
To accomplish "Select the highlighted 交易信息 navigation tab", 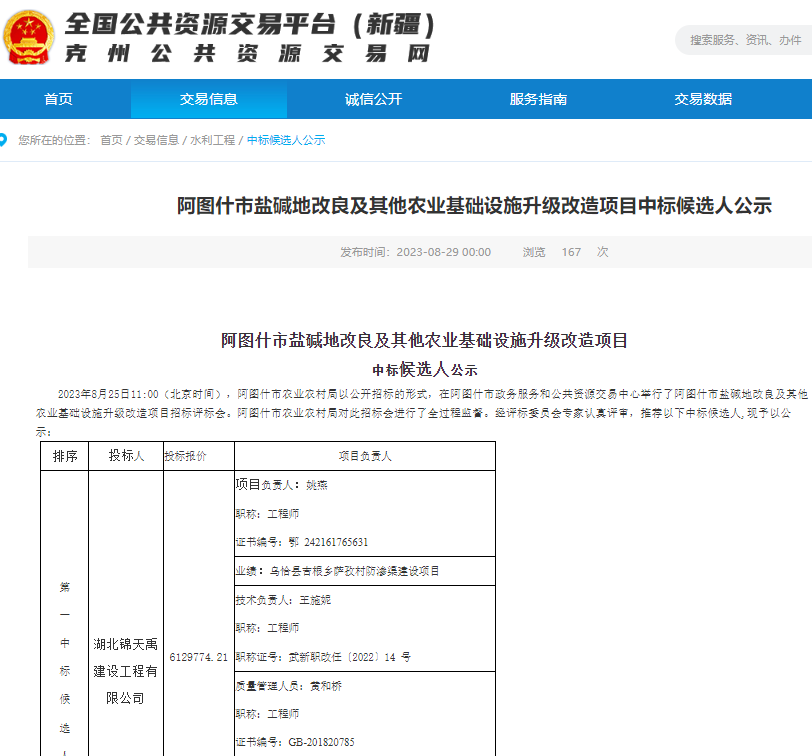I will (x=209, y=99).
